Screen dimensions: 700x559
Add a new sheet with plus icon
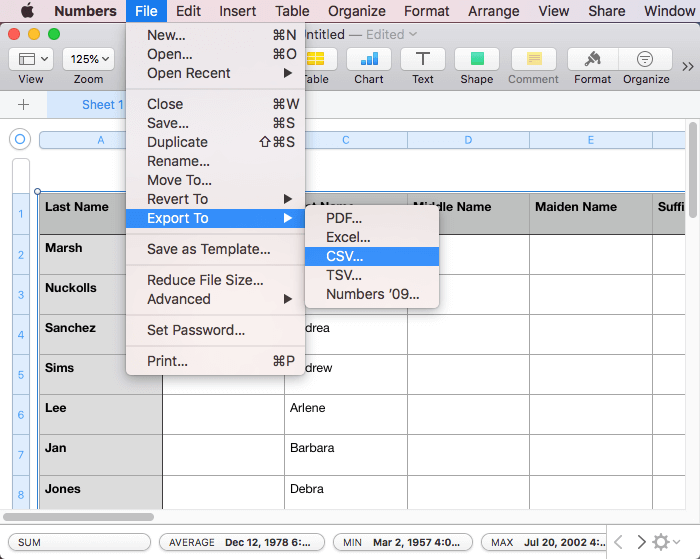tap(23, 105)
